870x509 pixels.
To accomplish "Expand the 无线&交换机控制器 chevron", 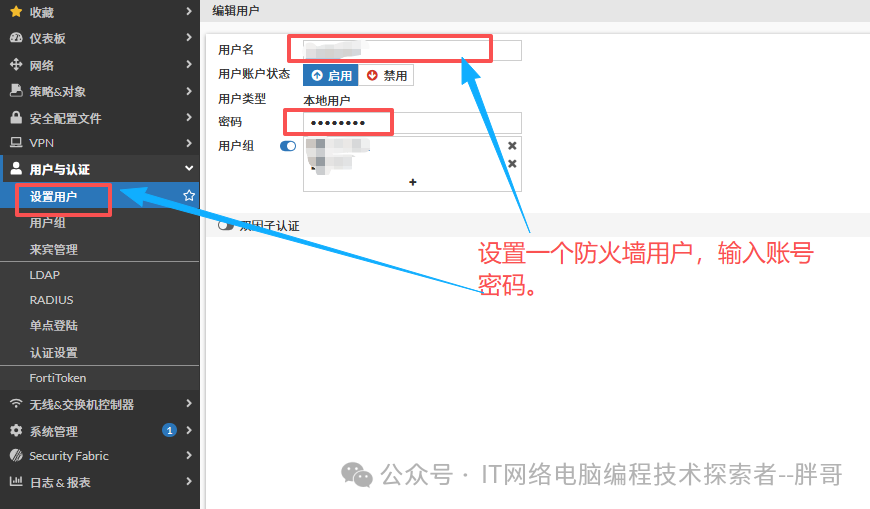I will (x=189, y=403).
